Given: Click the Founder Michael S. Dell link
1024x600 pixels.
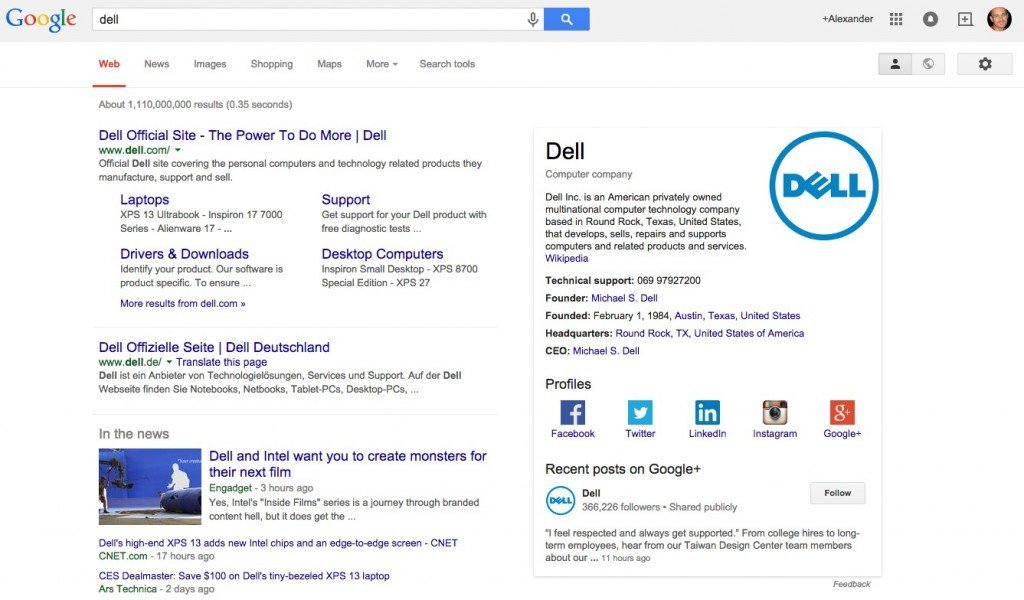Looking at the screenshot, I should (624, 298).
